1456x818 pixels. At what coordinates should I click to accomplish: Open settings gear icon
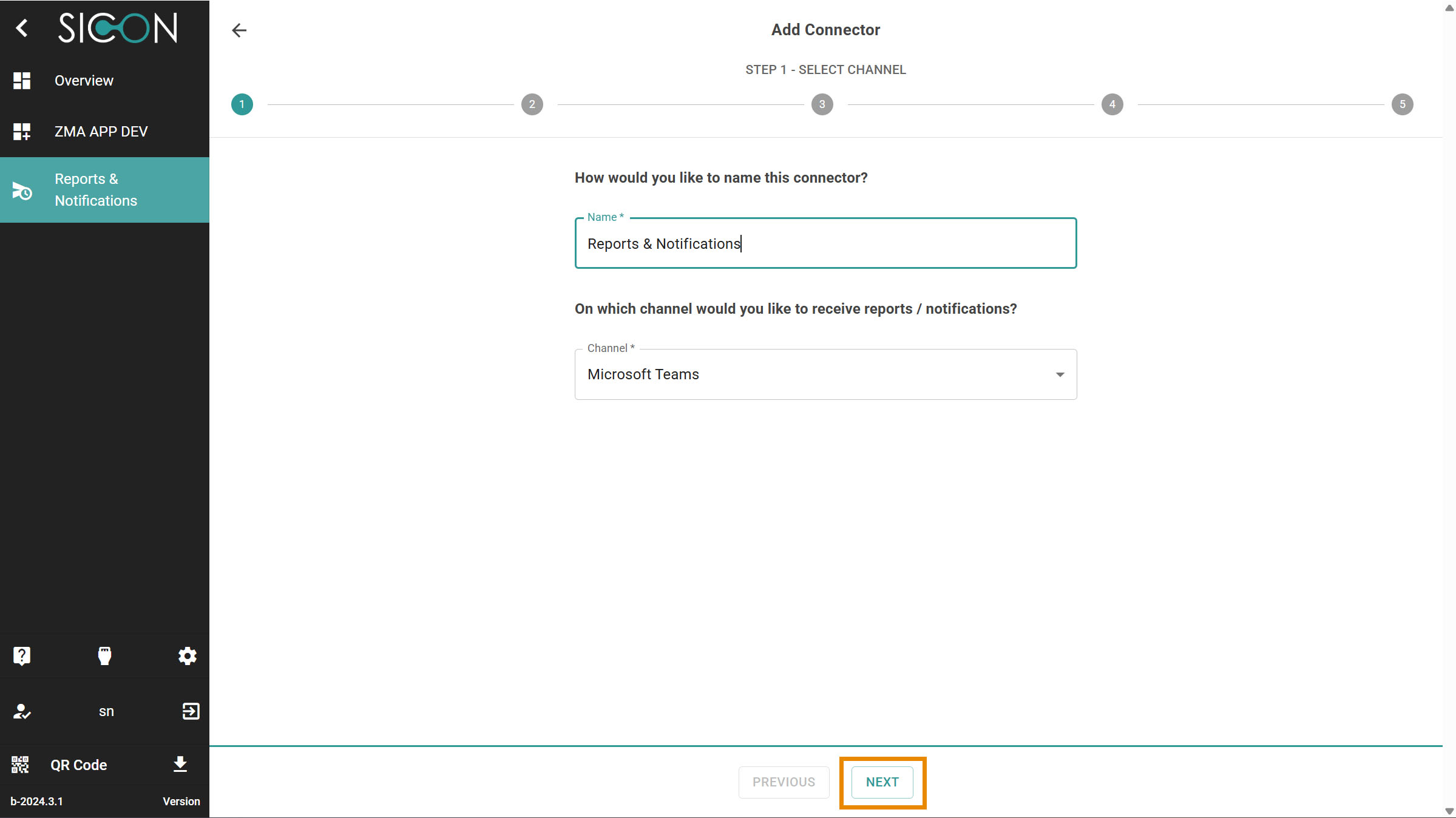pyautogui.click(x=187, y=655)
